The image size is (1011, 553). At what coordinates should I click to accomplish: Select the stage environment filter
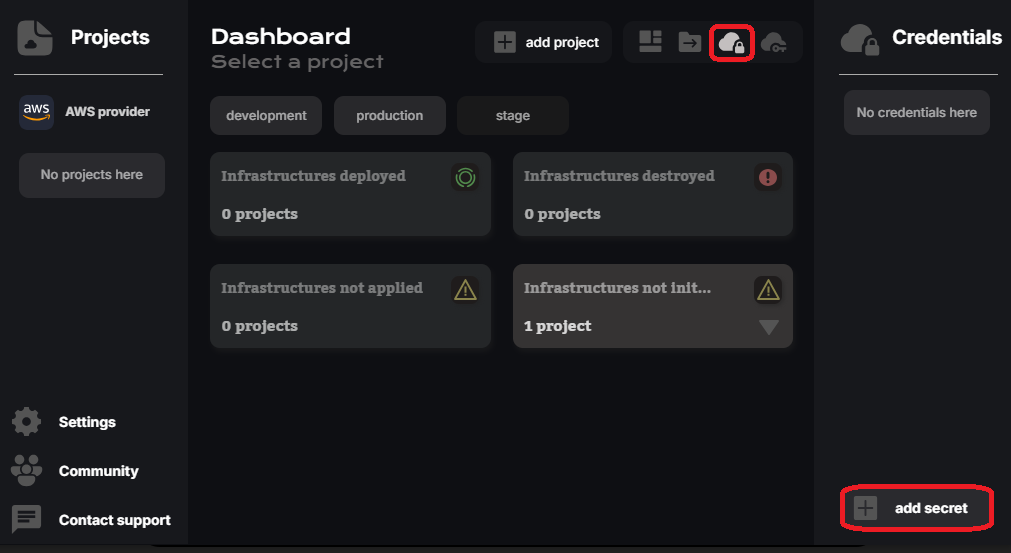[x=512, y=115]
